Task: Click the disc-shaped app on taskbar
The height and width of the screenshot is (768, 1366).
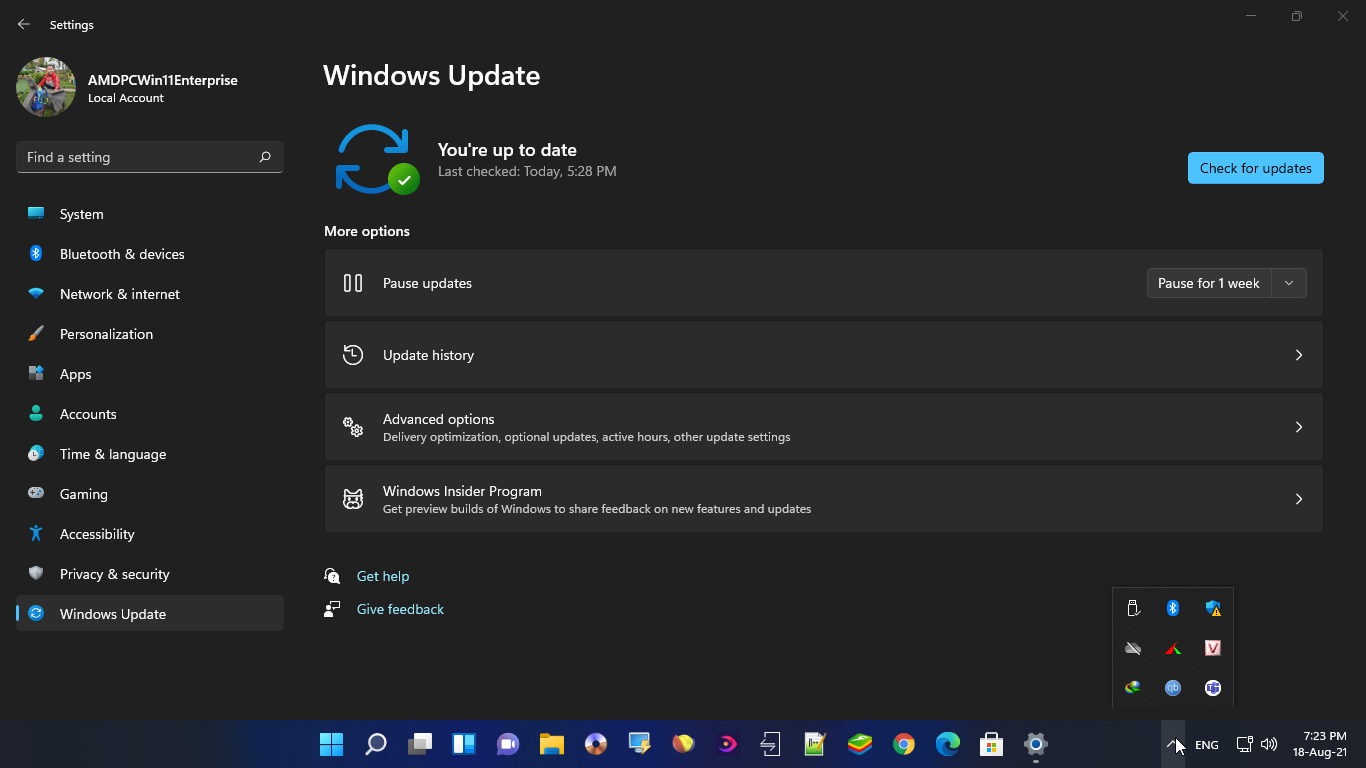Action: 596,744
